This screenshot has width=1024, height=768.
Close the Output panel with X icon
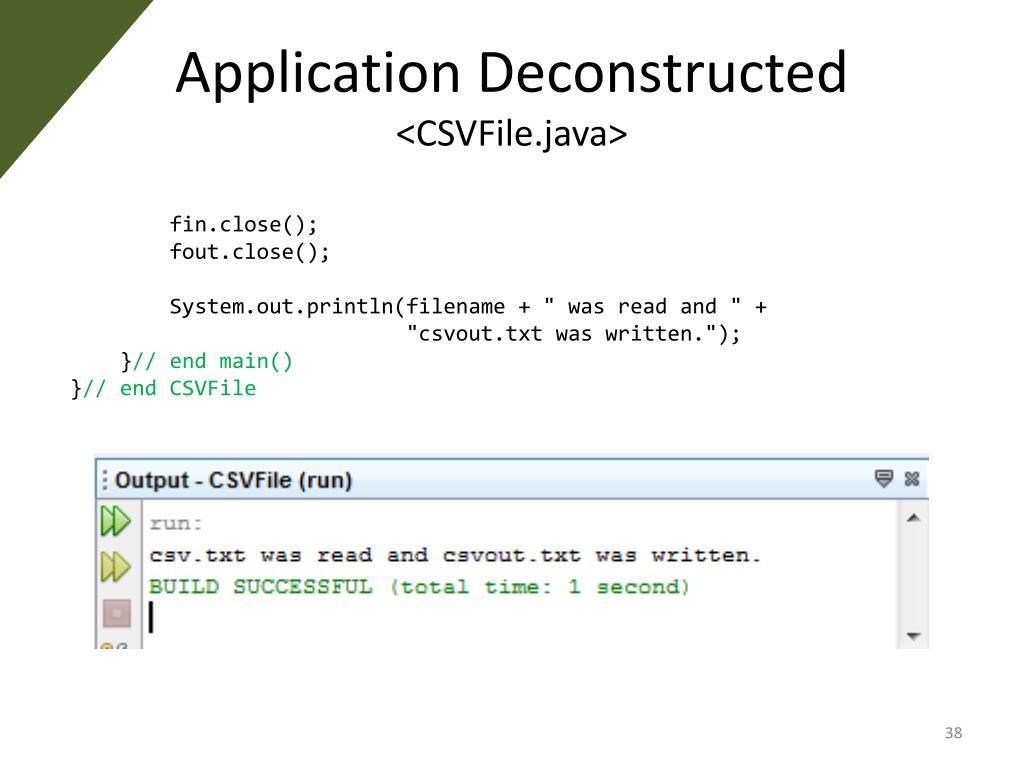click(x=912, y=479)
